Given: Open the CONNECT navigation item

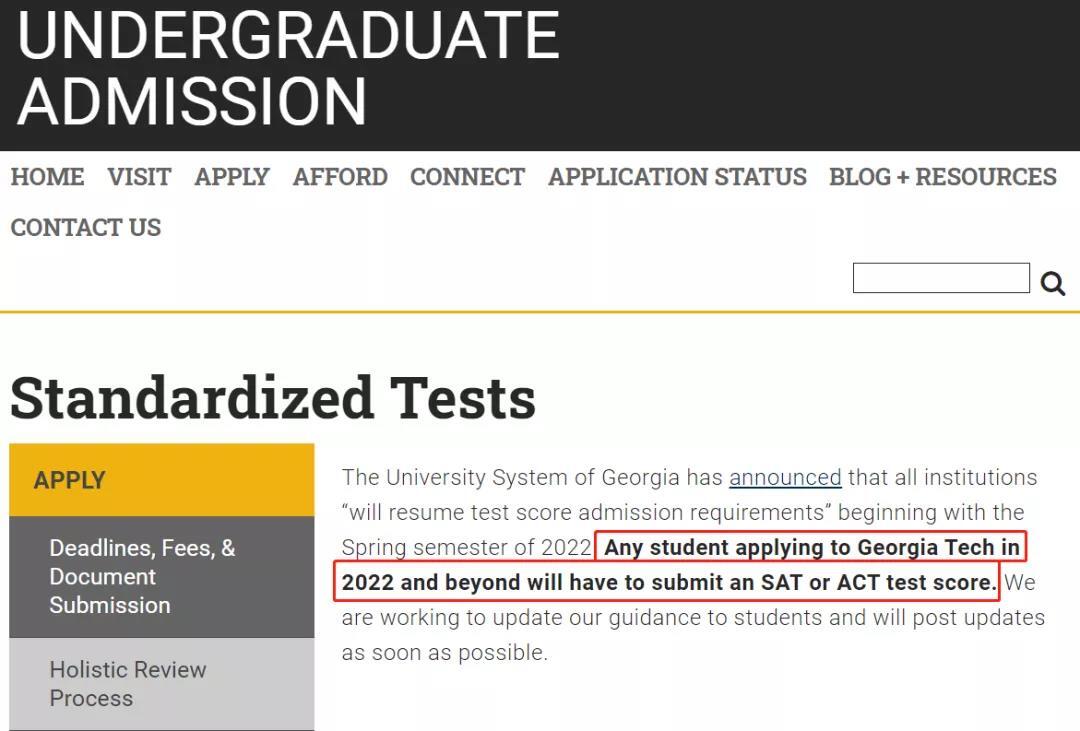Looking at the screenshot, I should click(468, 177).
